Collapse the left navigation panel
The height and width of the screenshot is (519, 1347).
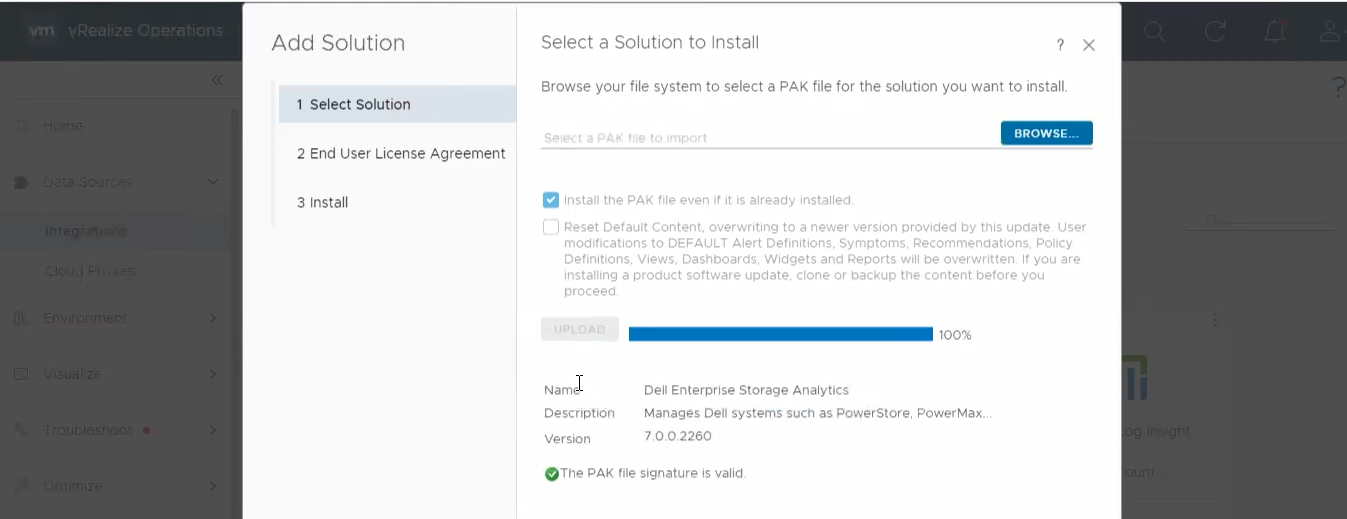coord(217,80)
